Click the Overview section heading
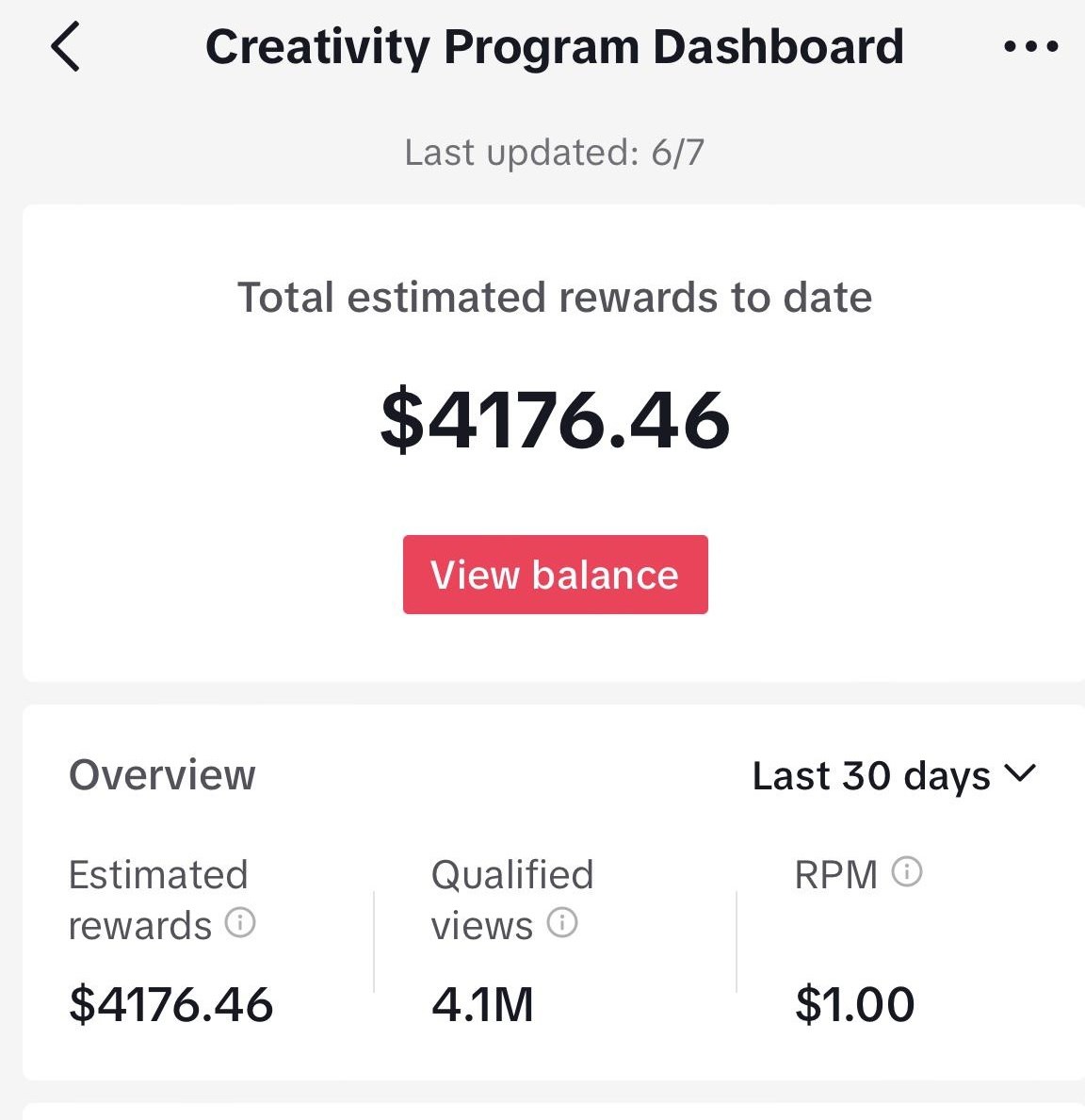The width and height of the screenshot is (1085, 1120). point(162,775)
